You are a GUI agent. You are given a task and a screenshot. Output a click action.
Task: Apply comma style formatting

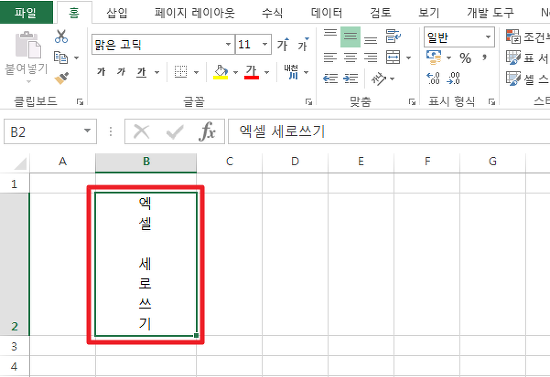pyautogui.click(x=485, y=57)
